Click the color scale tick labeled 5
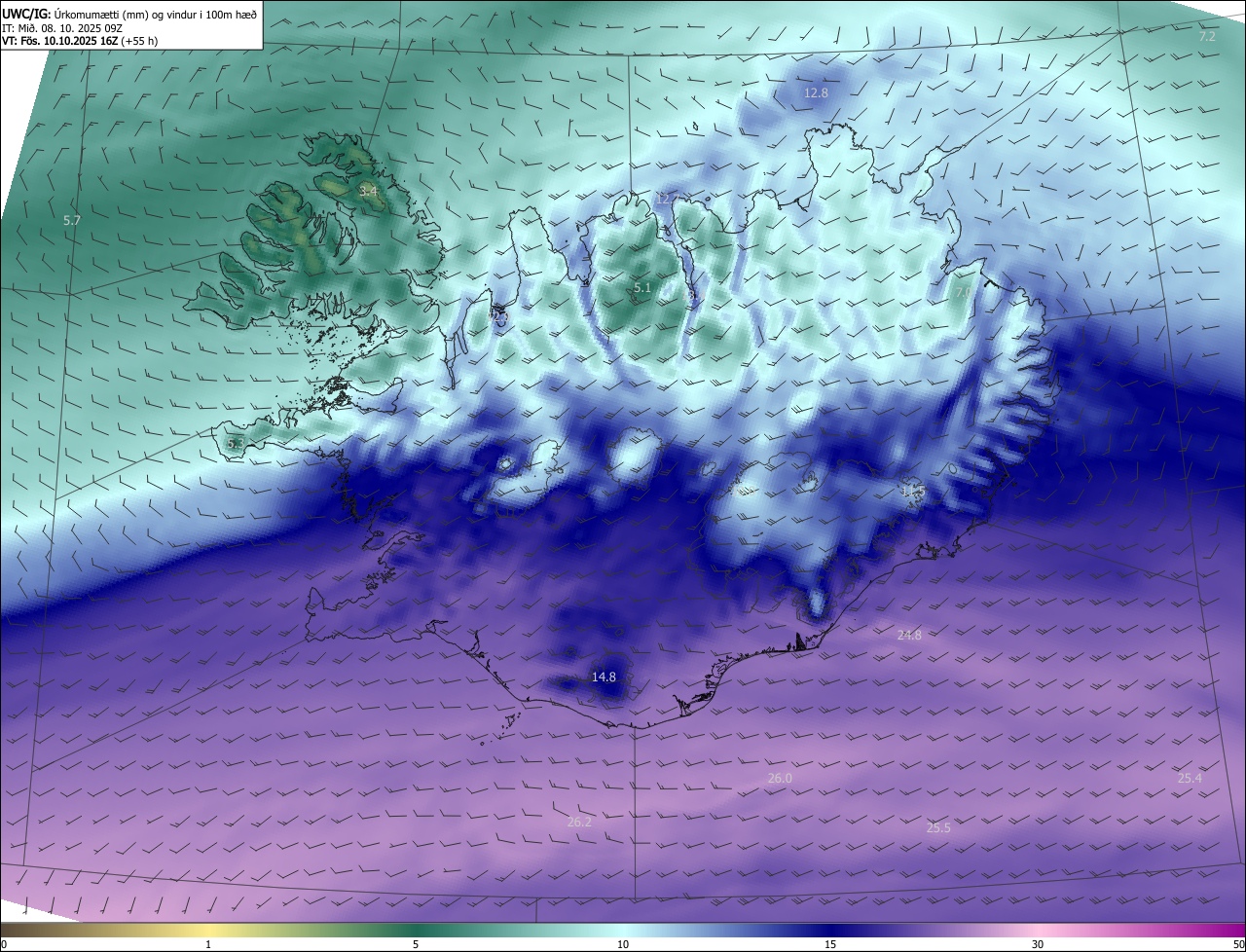 pos(416,944)
